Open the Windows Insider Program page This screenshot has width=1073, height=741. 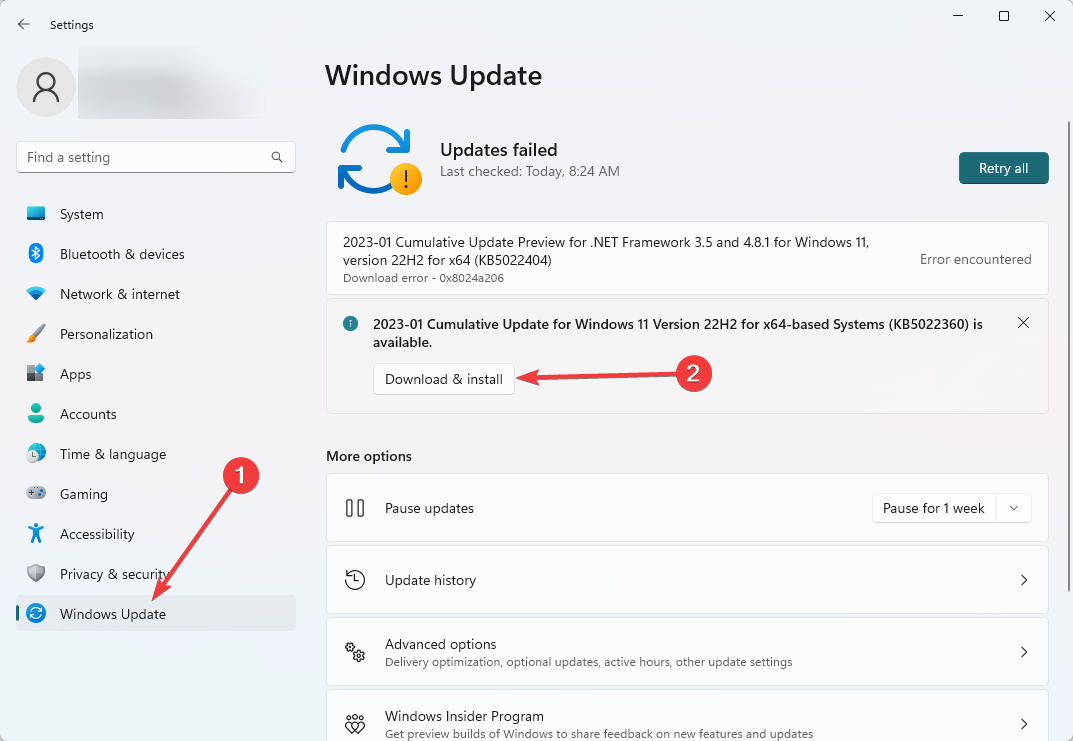tap(687, 716)
